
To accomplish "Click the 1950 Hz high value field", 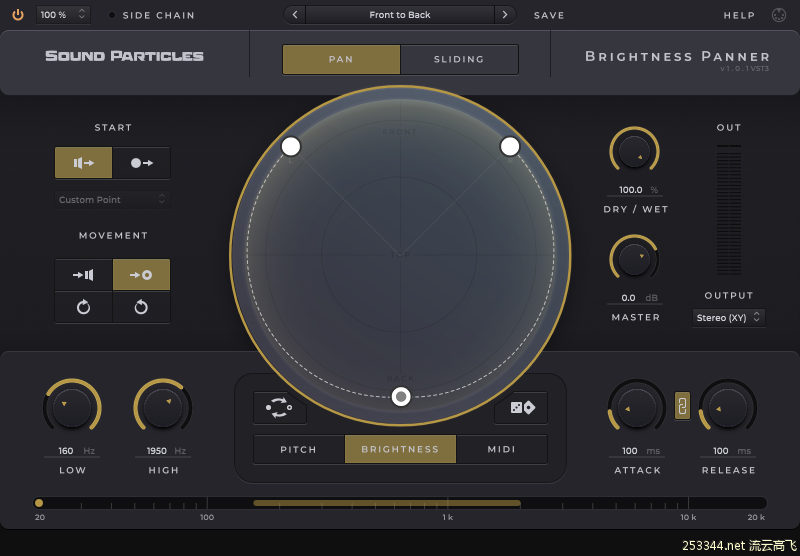I will (x=163, y=451).
